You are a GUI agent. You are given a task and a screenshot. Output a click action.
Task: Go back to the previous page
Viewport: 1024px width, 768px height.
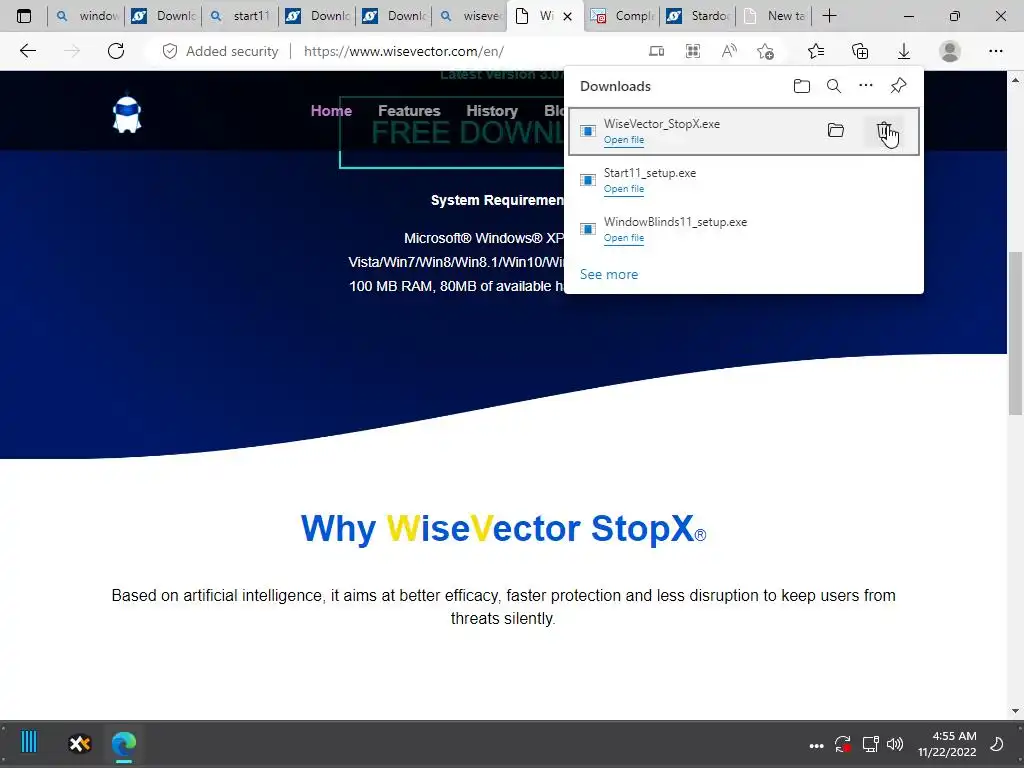27,51
